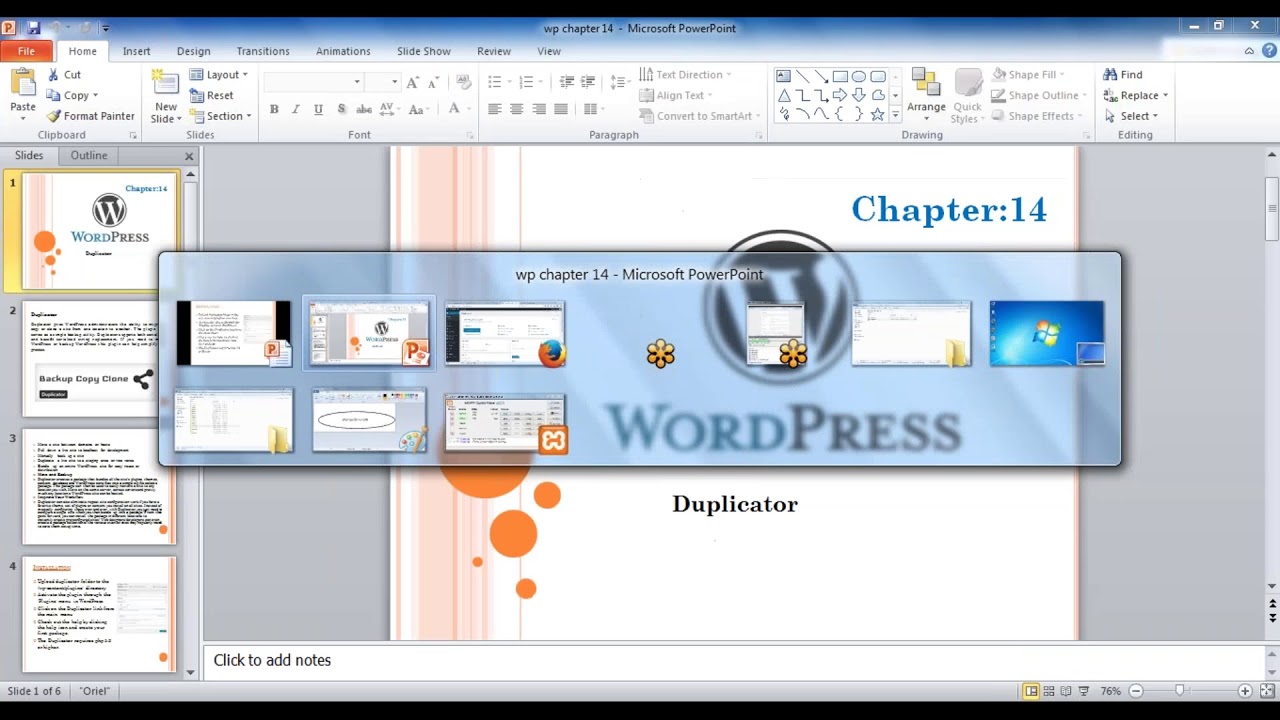The width and height of the screenshot is (1280, 720).
Task: Click the Clear All Formatting icon
Action: [x=463, y=82]
